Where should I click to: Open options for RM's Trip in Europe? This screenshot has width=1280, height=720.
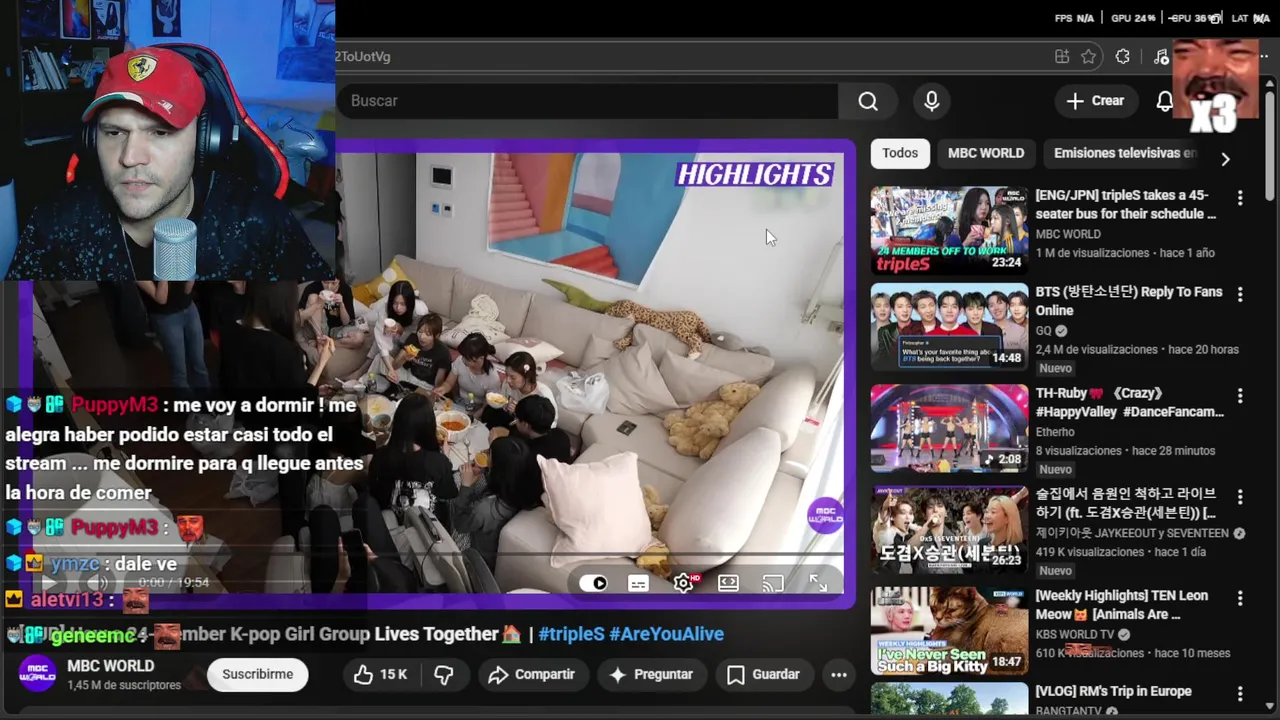(x=1240, y=694)
